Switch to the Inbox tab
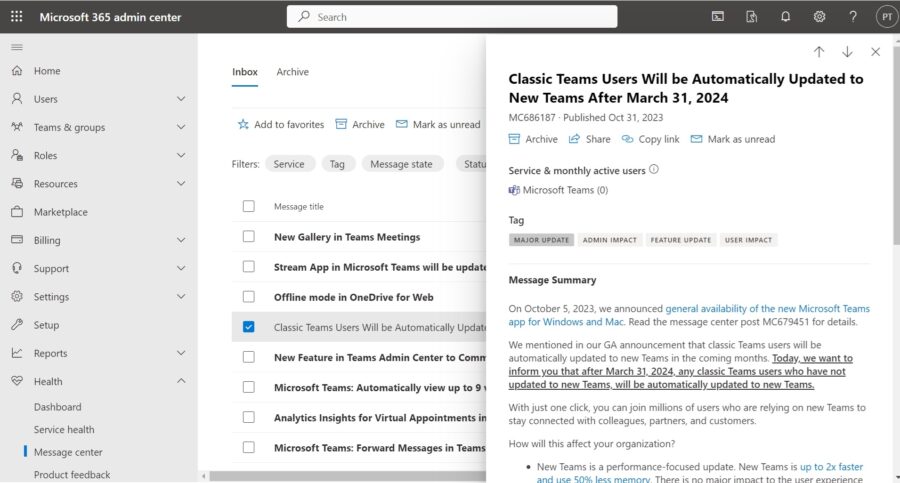The height and width of the screenshot is (483, 900). tap(245, 72)
